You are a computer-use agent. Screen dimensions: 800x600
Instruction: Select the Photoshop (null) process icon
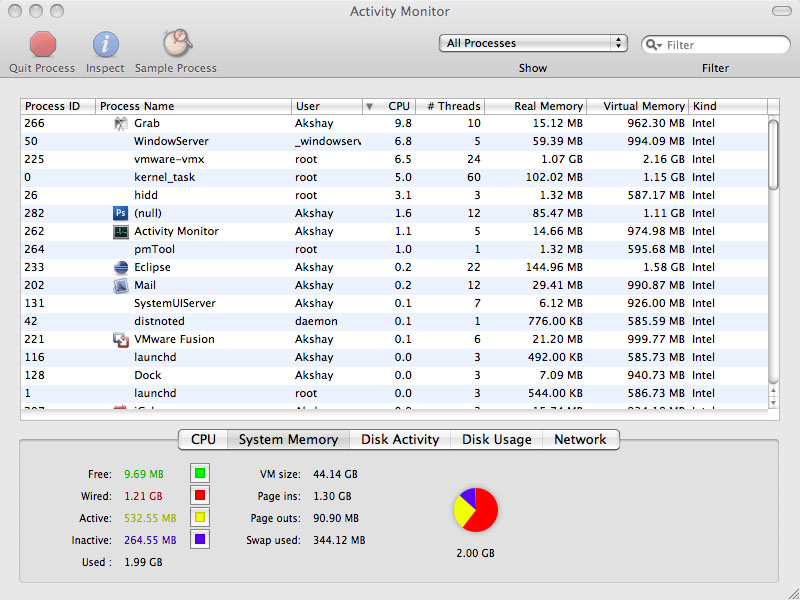(x=120, y=213)
